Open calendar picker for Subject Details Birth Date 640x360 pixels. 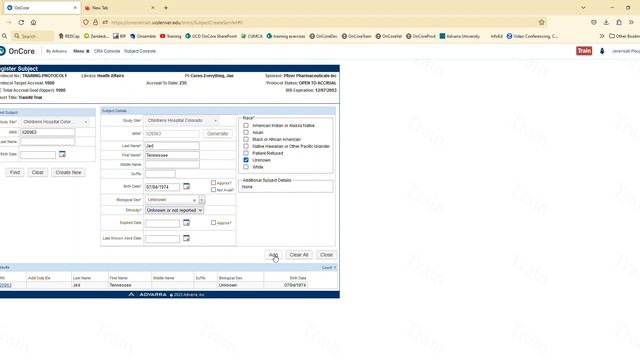(186, 186)
